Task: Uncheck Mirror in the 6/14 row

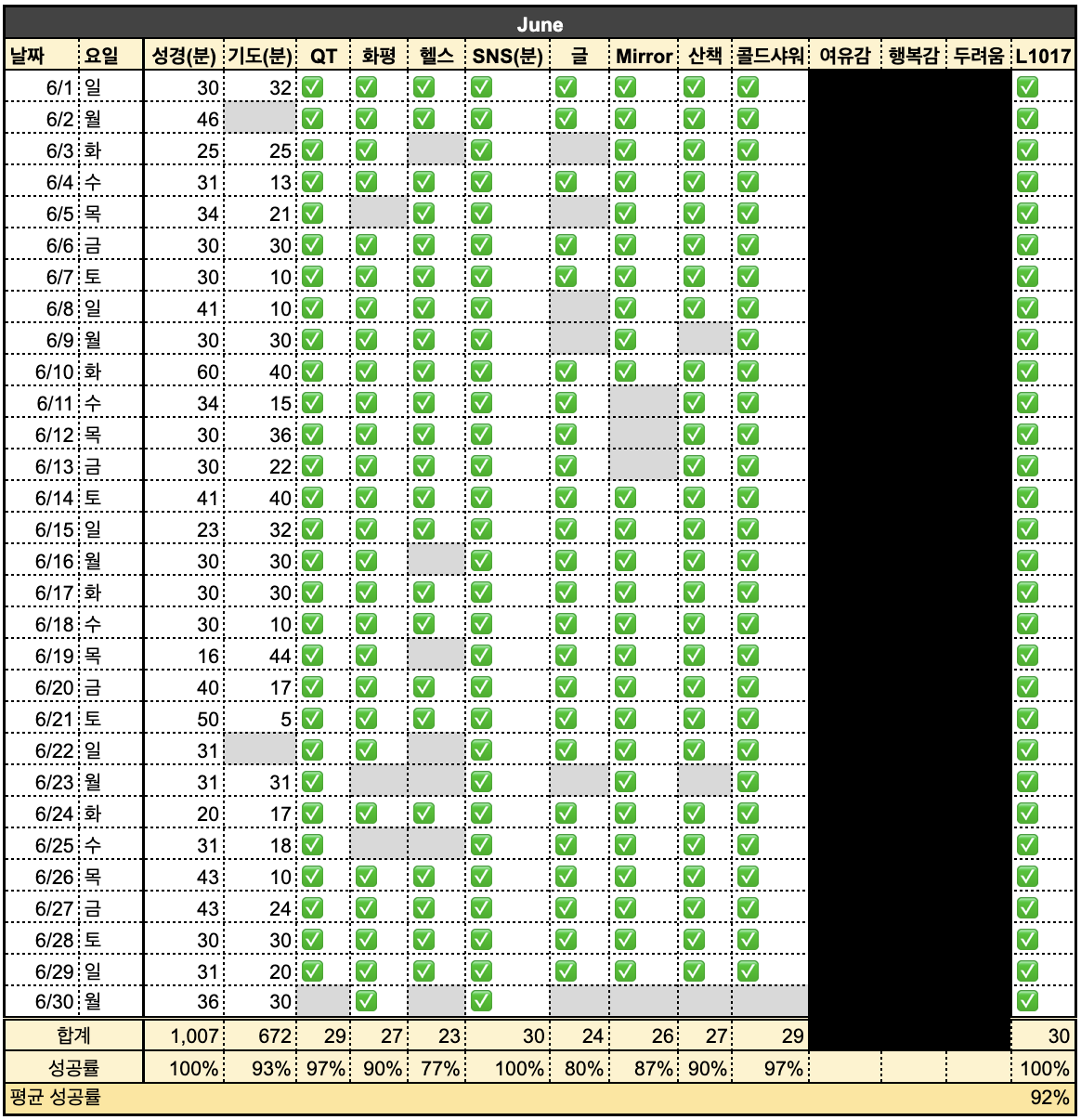Action: coord(625,498)
